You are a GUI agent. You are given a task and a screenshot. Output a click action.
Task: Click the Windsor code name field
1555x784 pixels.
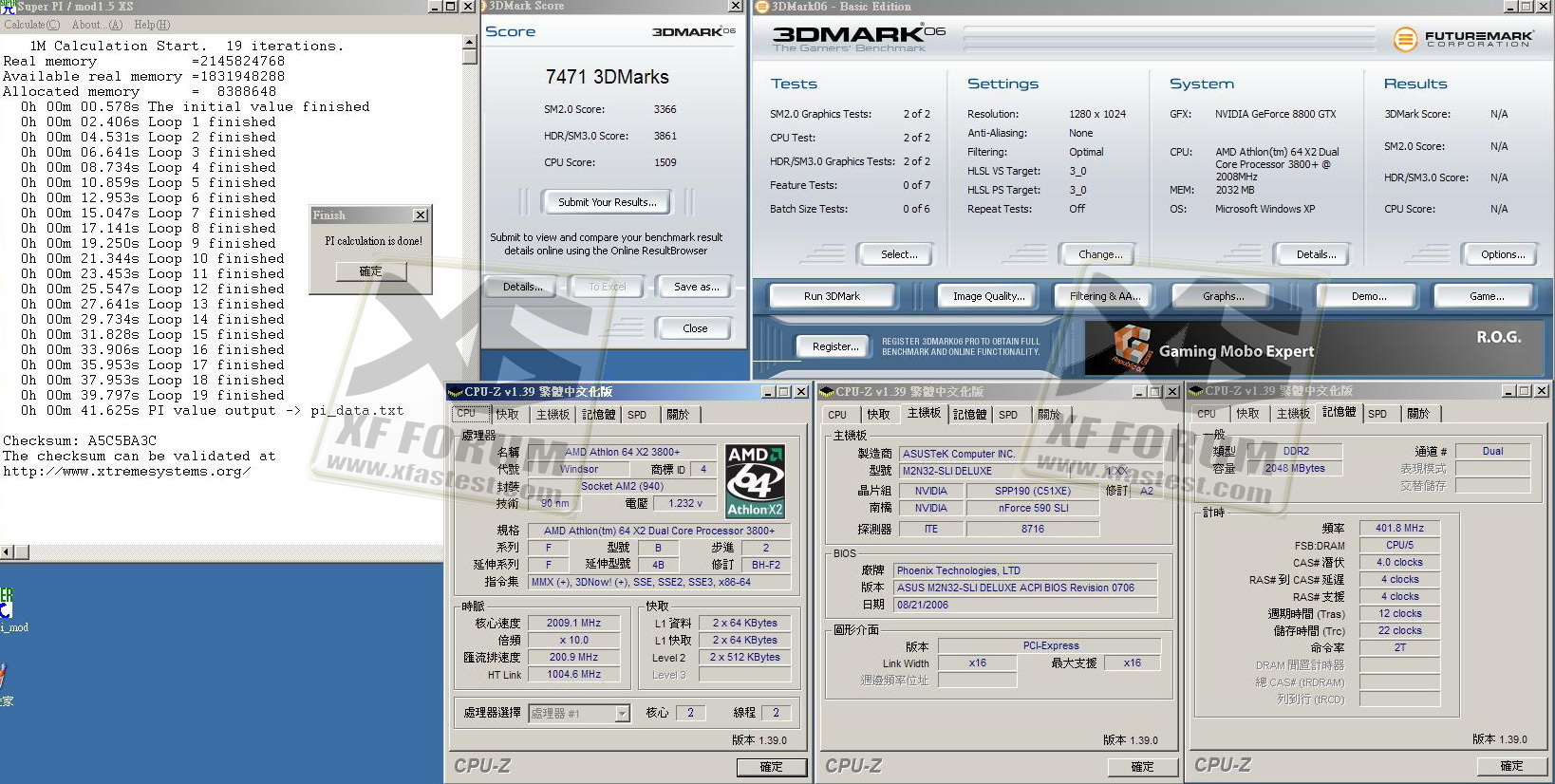[x=578, y=469]
